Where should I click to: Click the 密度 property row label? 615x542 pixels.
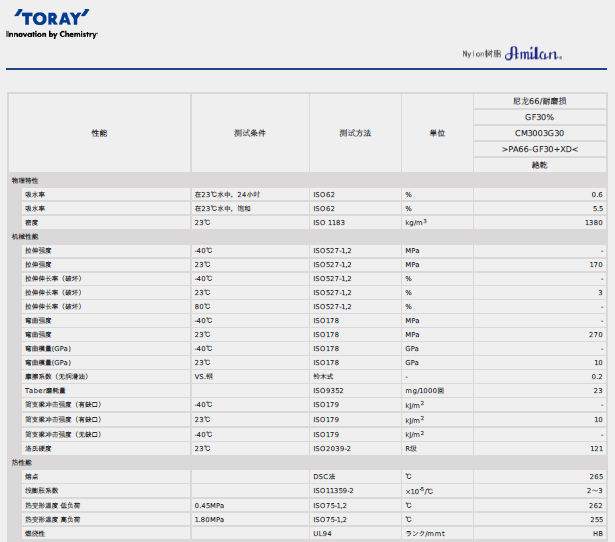point(32,222)
